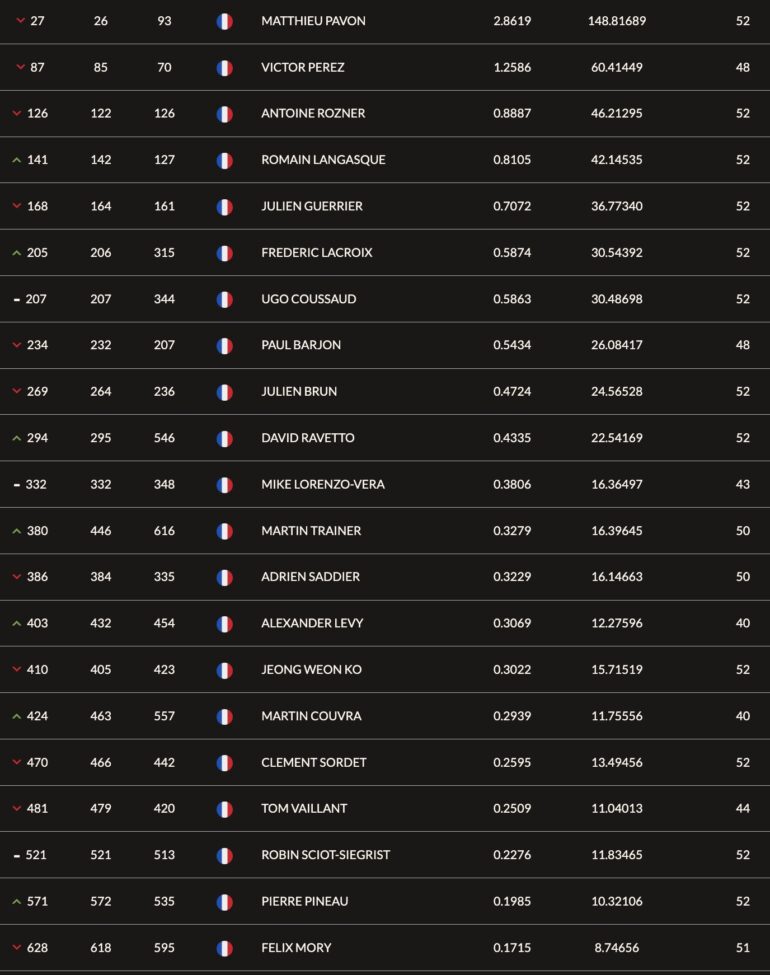Click the flag icon beside Frederic Lacroix
This screenshot has width=770, height=975.
pyautogui.click(x=225, y=253)
